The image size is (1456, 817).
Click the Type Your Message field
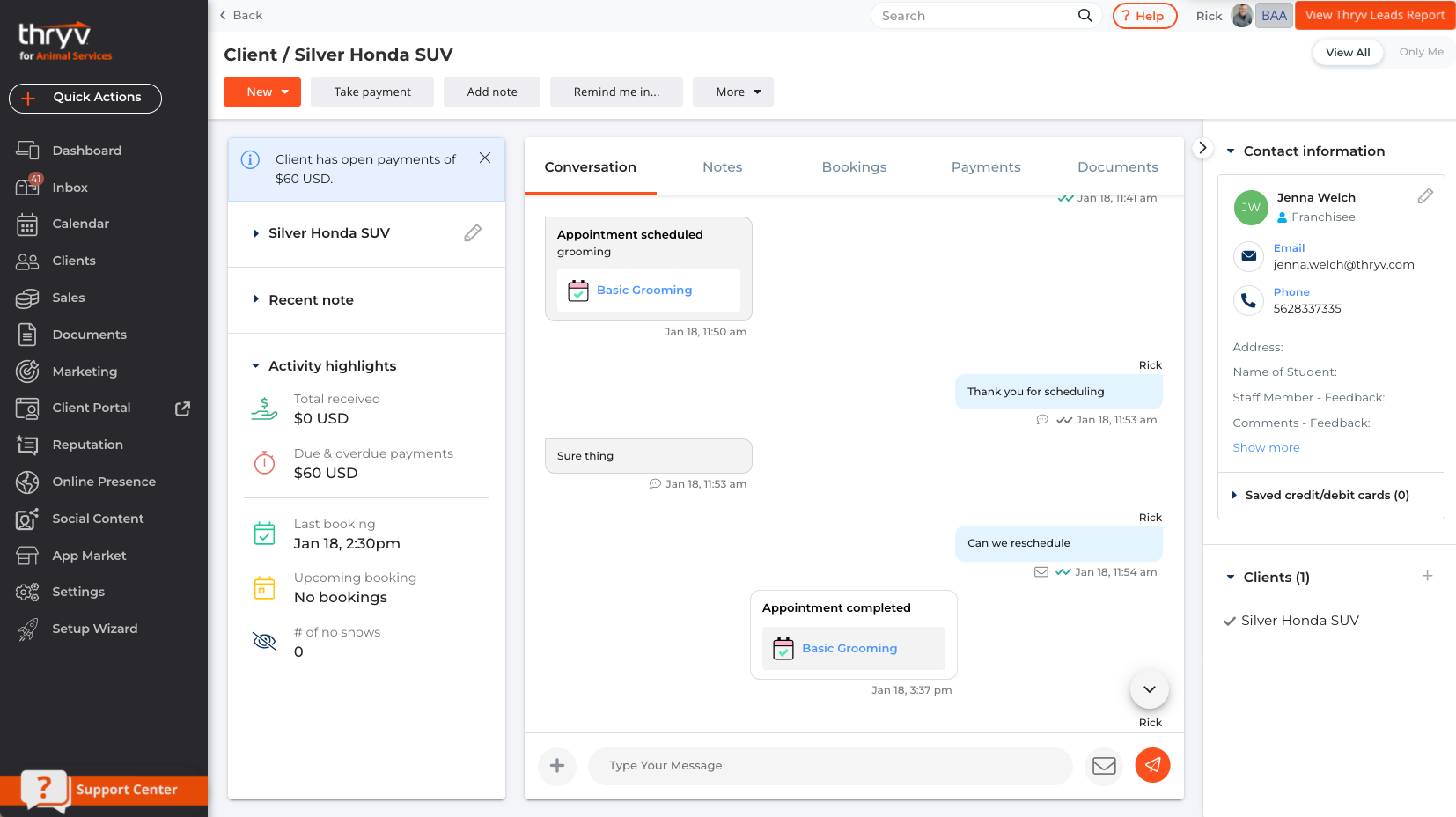[830, 766]
